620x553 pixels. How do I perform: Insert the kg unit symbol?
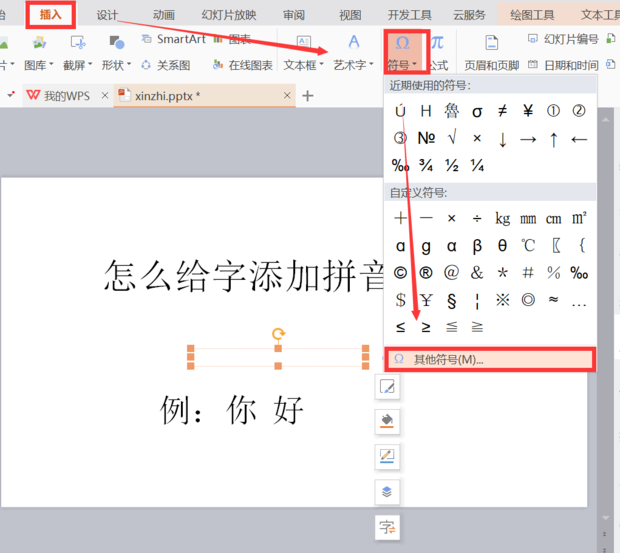coord(503,218)
